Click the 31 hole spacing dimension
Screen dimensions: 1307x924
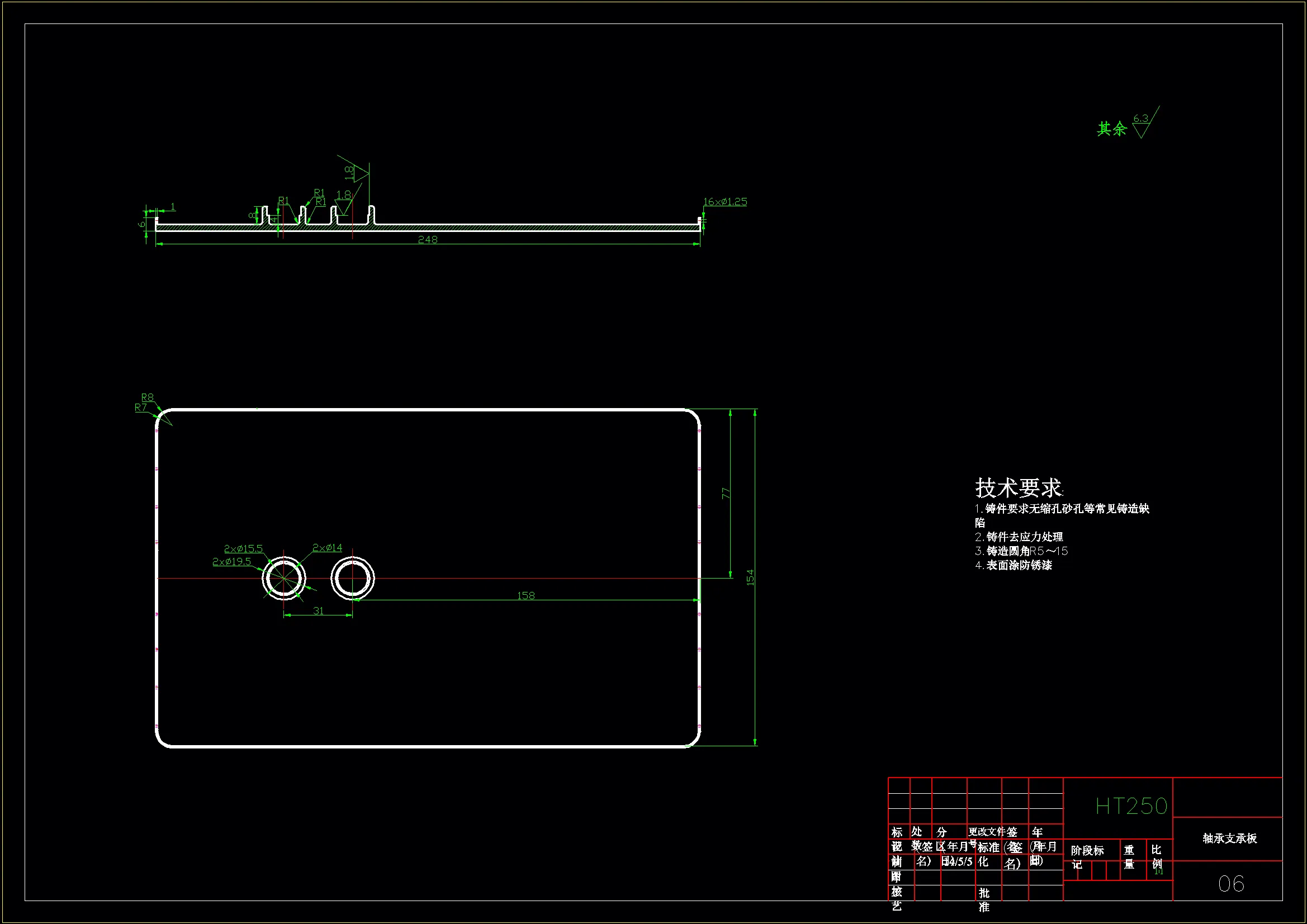click(x=318, y=610)
